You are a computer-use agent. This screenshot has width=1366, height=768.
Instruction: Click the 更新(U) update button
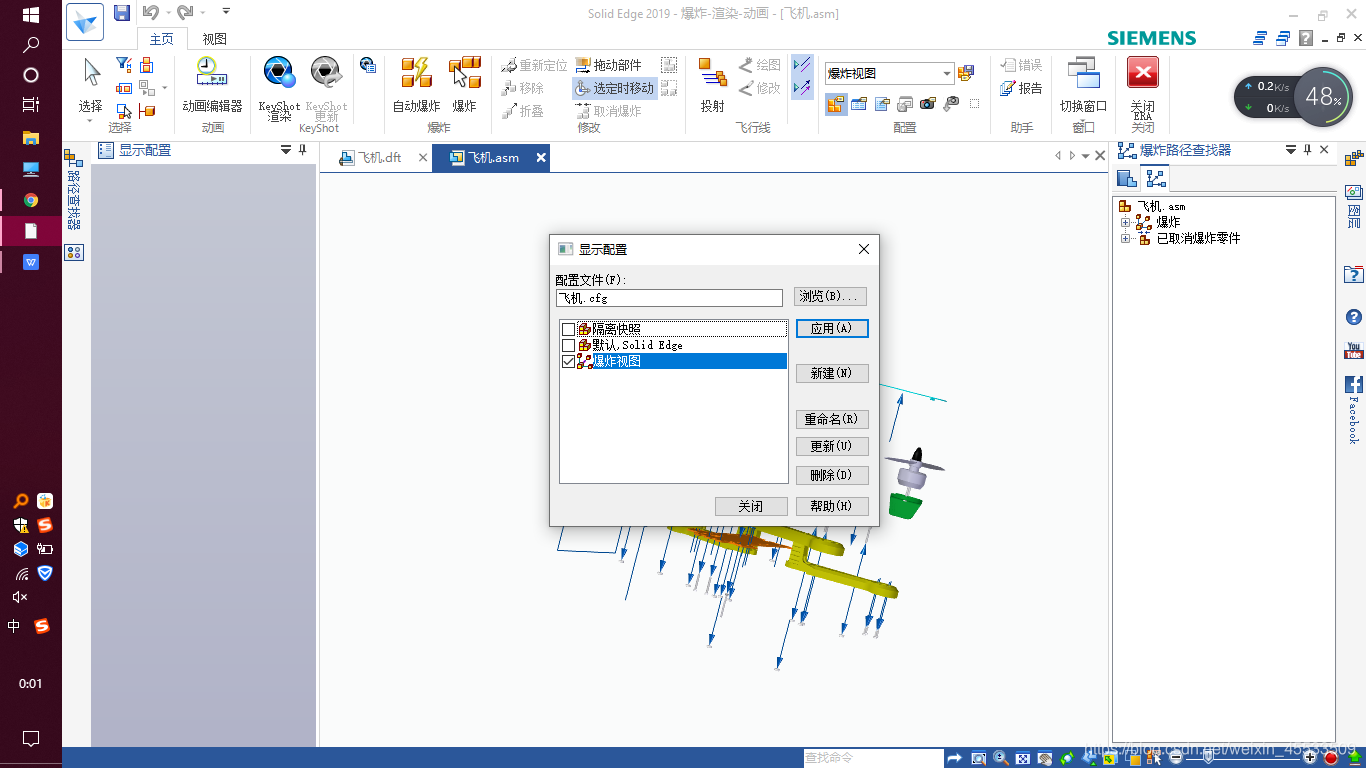pyautogui.click(x=832, y=446)
